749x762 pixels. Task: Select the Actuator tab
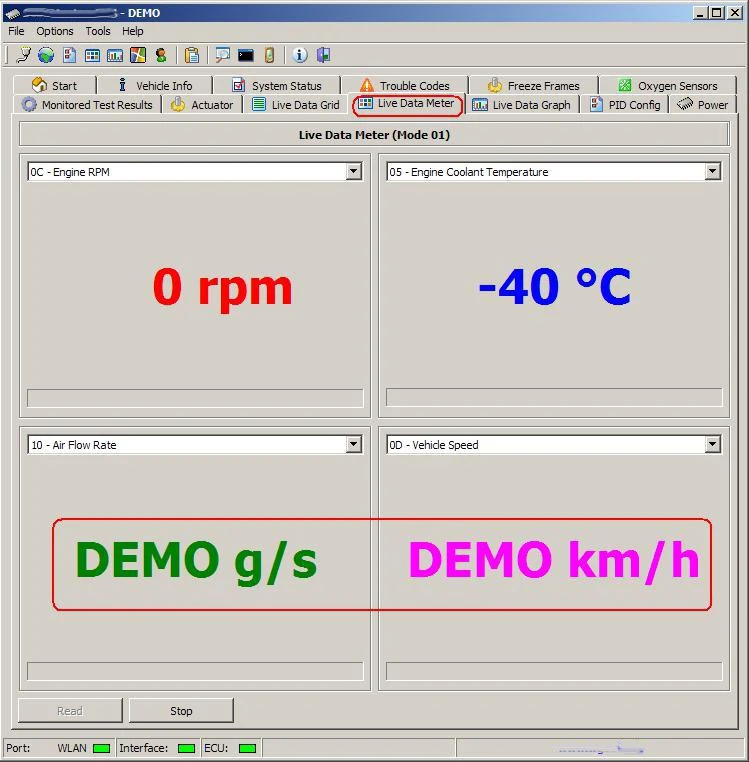tap(202, 104)
